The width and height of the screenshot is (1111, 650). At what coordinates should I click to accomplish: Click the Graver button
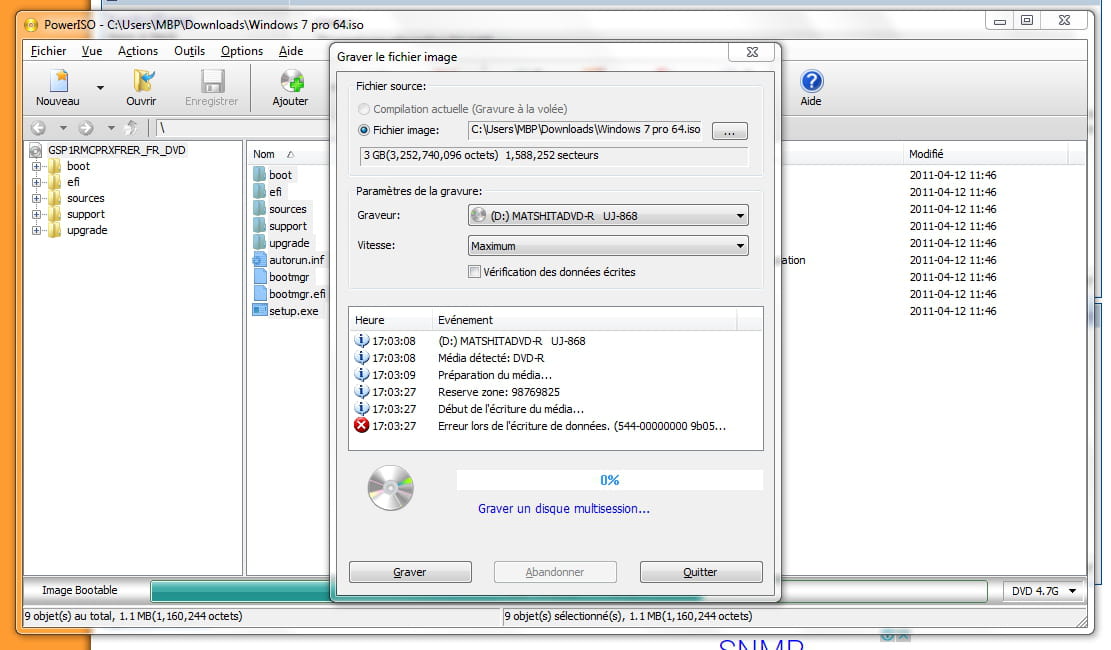[x=410, y=572]
